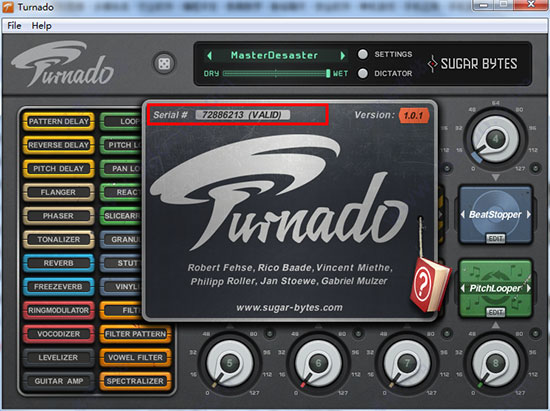Toggle the DICTATOR radio button
Screen dimensions: 550x411
363,73
